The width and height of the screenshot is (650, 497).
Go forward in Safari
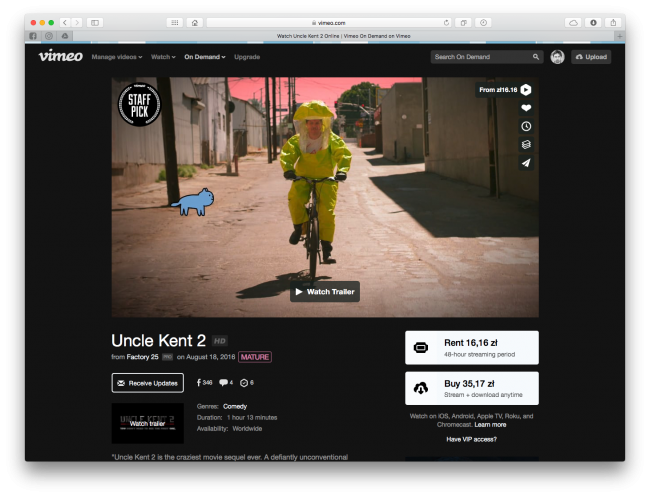click(77, 22)
